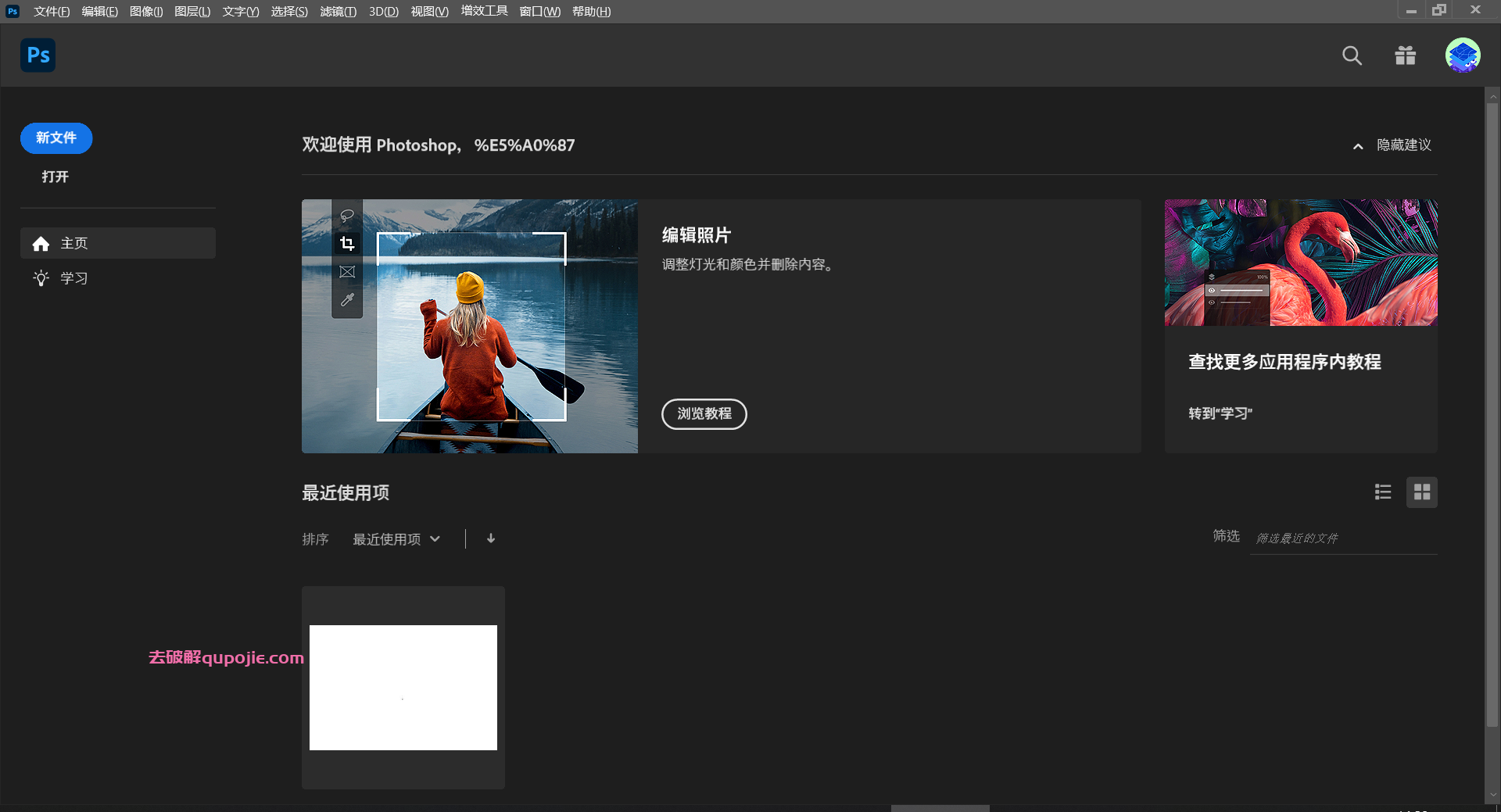Open the white recent file thumbnail
Screen dimensions: 1501x812
pos(403,688)
